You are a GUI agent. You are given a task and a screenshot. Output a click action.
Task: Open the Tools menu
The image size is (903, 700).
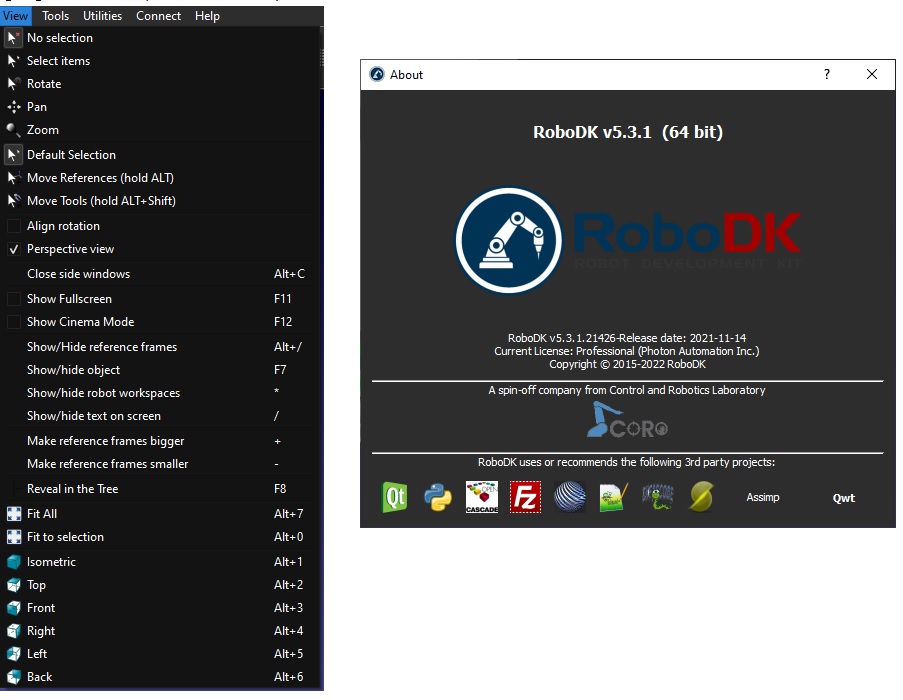tap(56, 16)
